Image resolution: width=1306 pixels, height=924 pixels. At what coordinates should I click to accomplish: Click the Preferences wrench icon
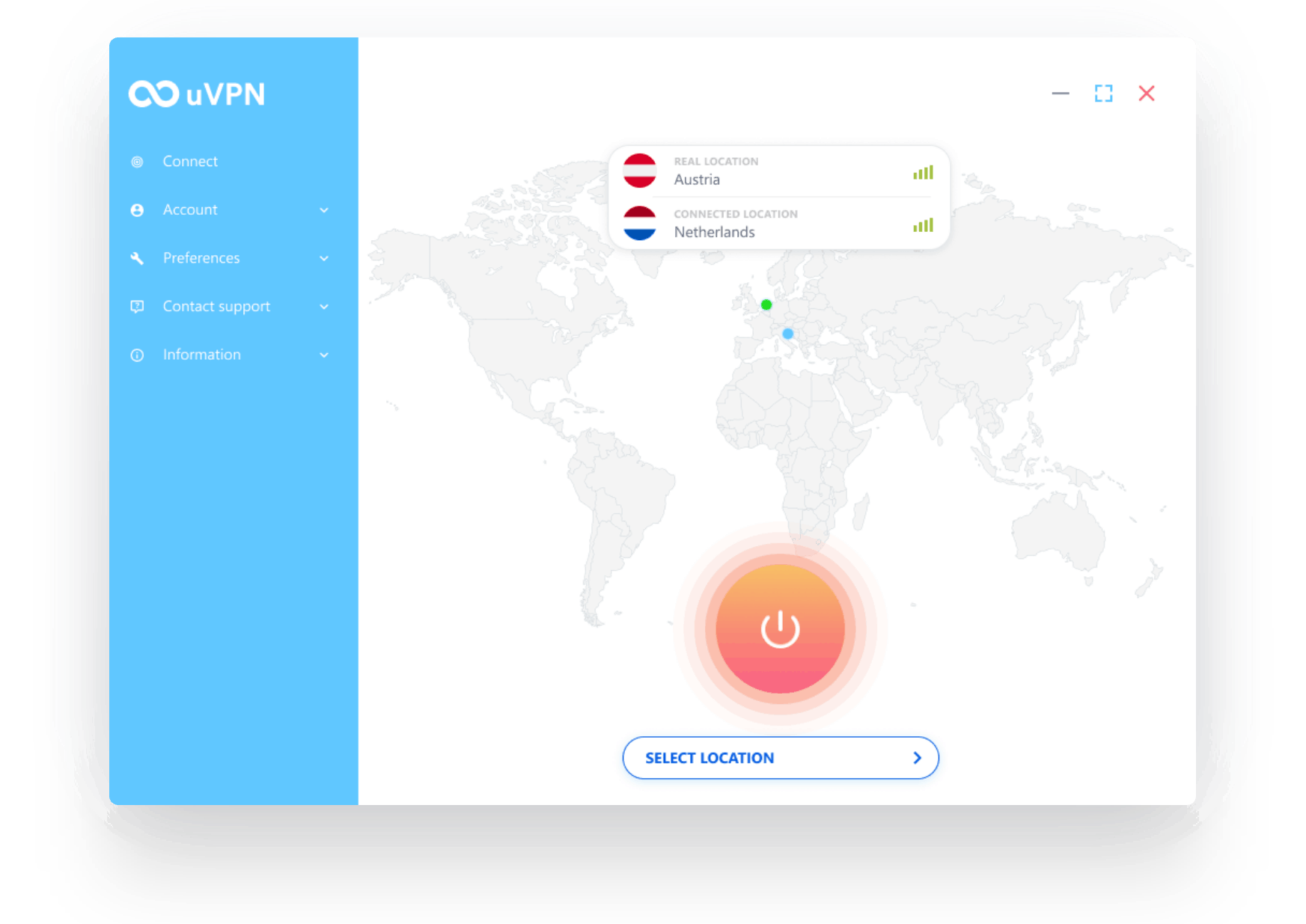click(137, 258)
